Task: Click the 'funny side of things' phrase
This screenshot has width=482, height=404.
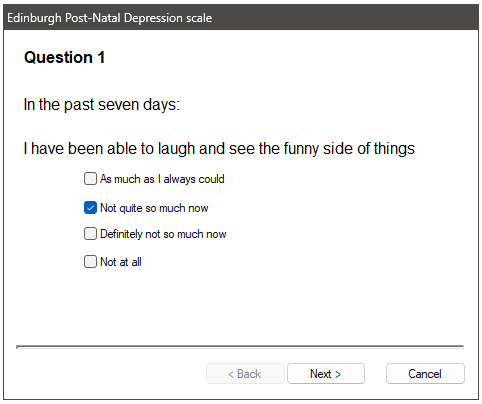Action: click(349, 149)
